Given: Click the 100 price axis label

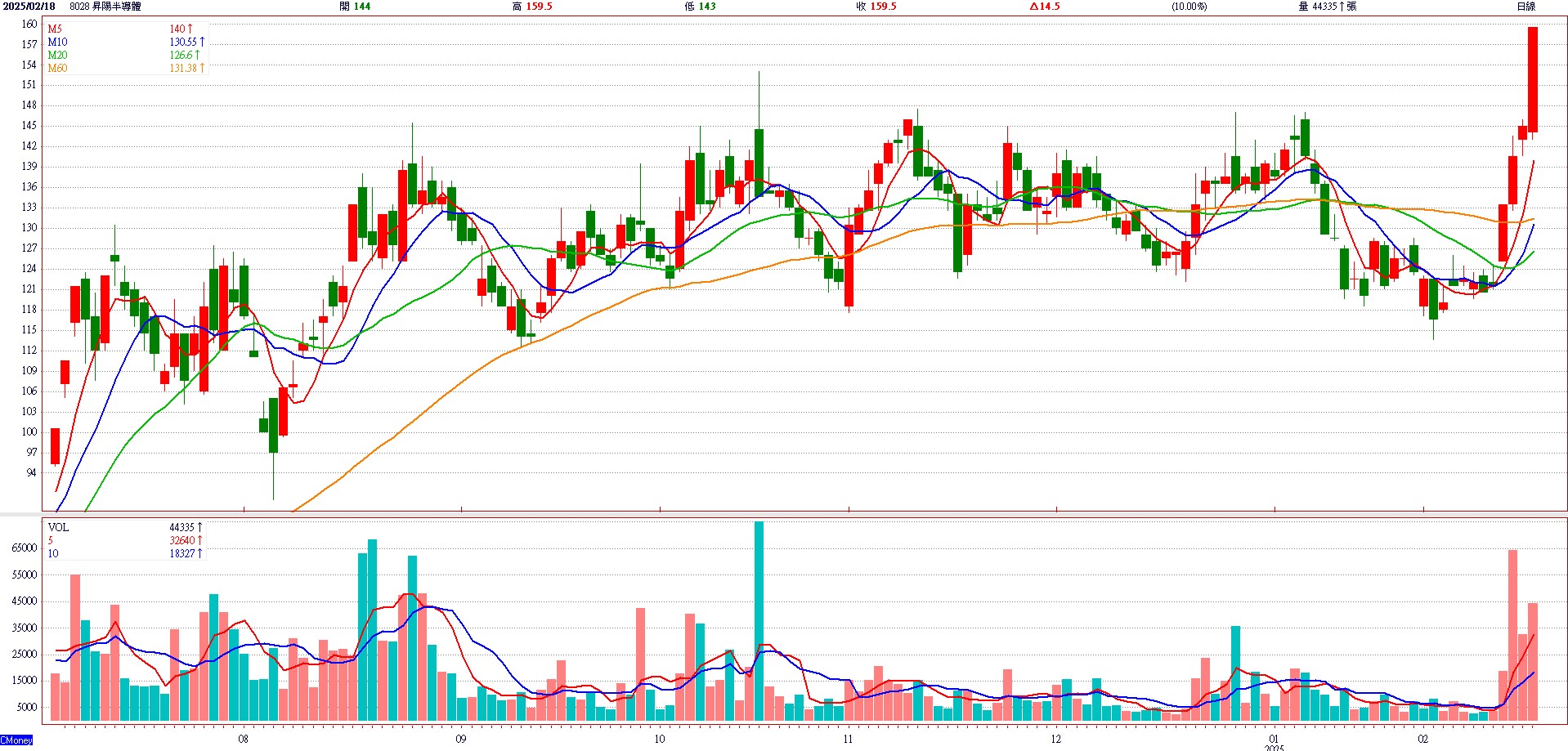Looking at the screenshot, I should [x=29, y=431].
